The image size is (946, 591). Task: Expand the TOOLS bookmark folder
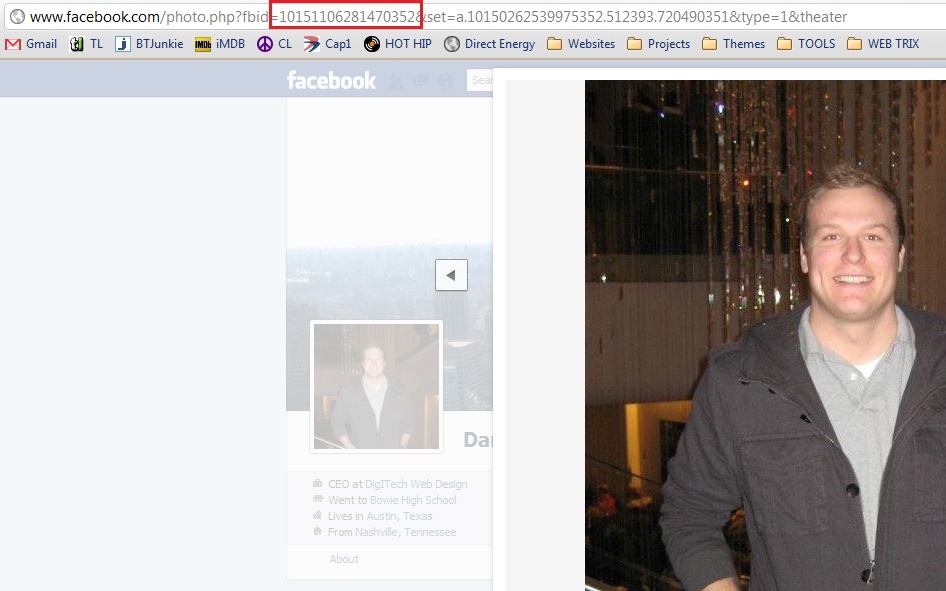806,44
